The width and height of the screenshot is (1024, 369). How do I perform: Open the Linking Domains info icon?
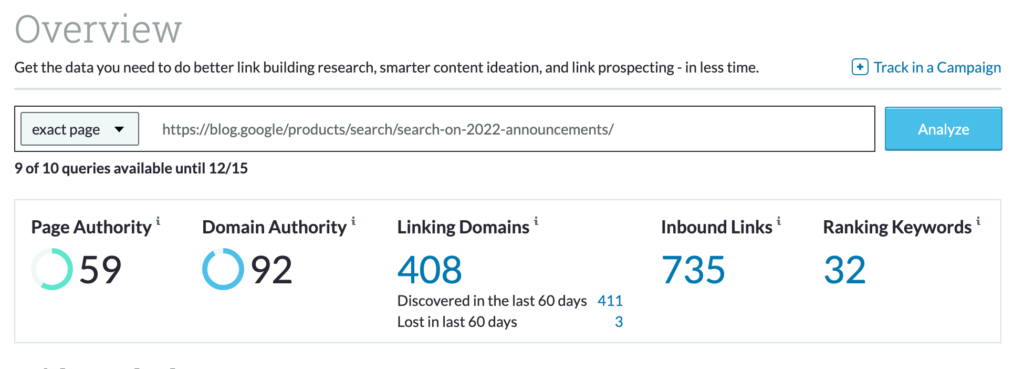536,221
